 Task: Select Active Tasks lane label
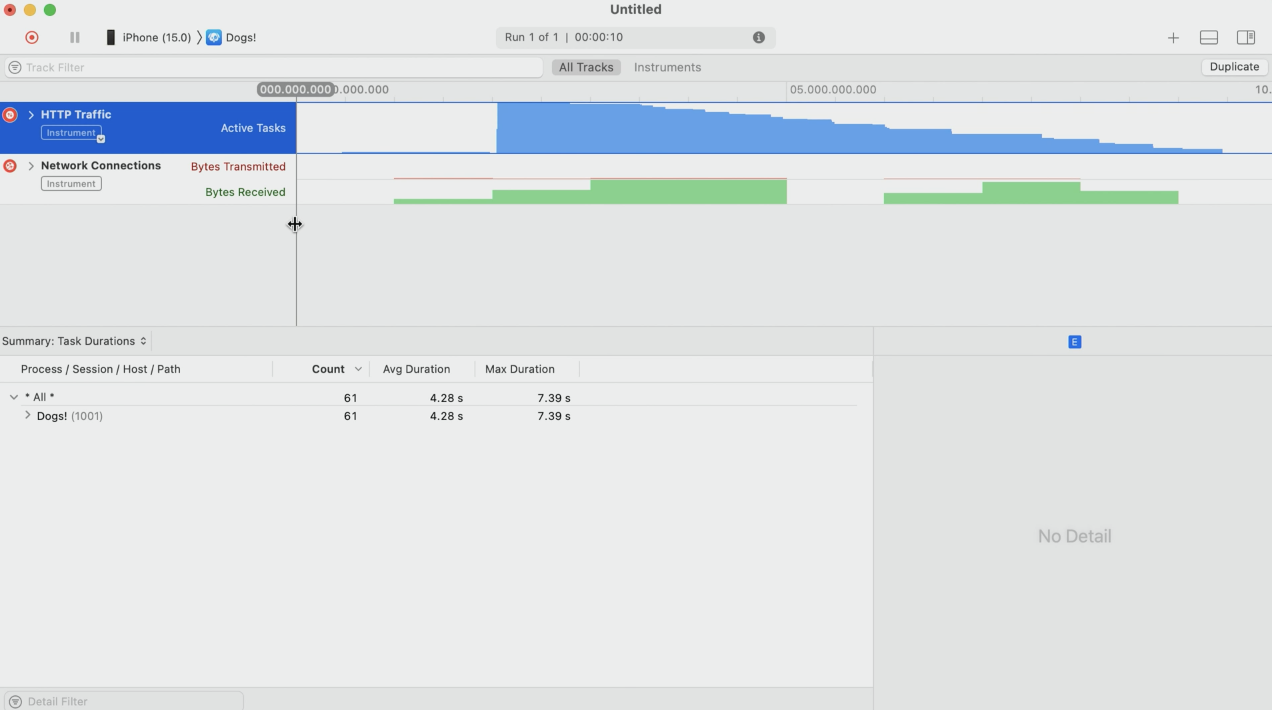[x=253, y=128]
